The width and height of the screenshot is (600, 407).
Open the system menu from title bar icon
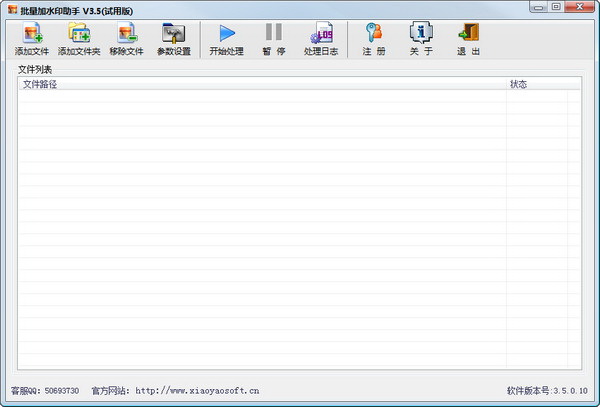coord(11,8)
